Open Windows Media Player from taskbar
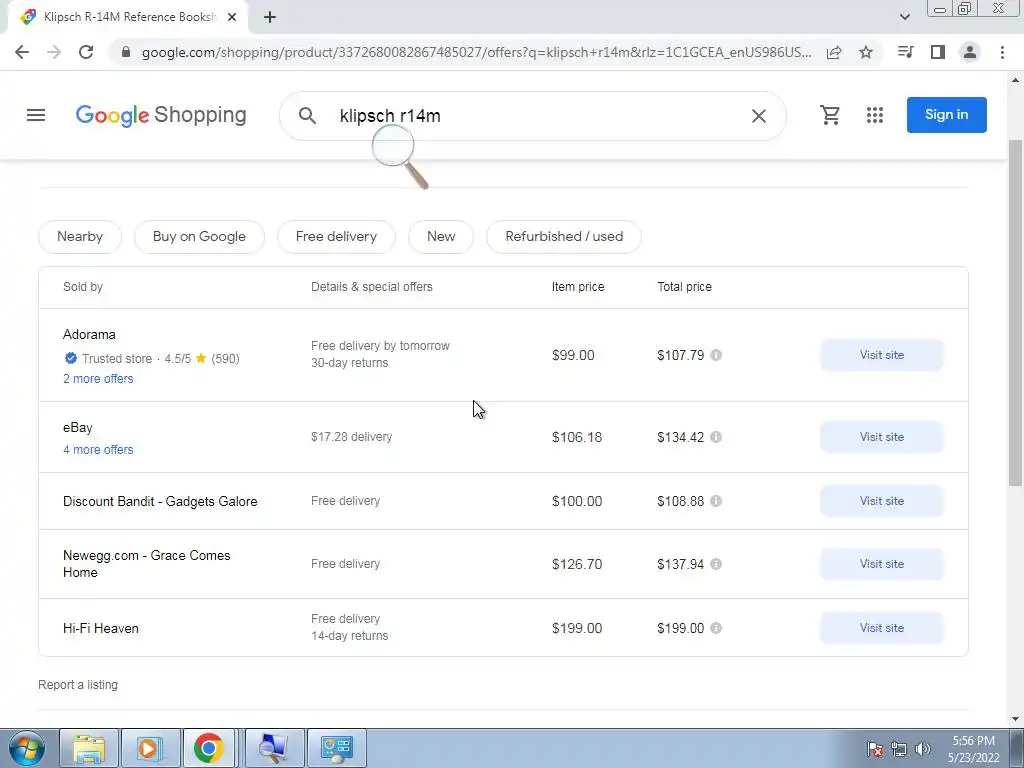This screenshot has height=768, width=1024. 150,748
